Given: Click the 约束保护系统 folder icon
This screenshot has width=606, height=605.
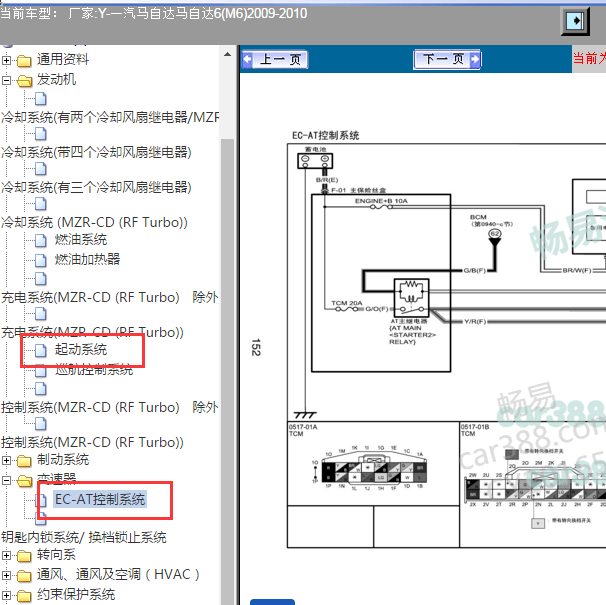Looking at the screenshot, I should tap(24, 596).
